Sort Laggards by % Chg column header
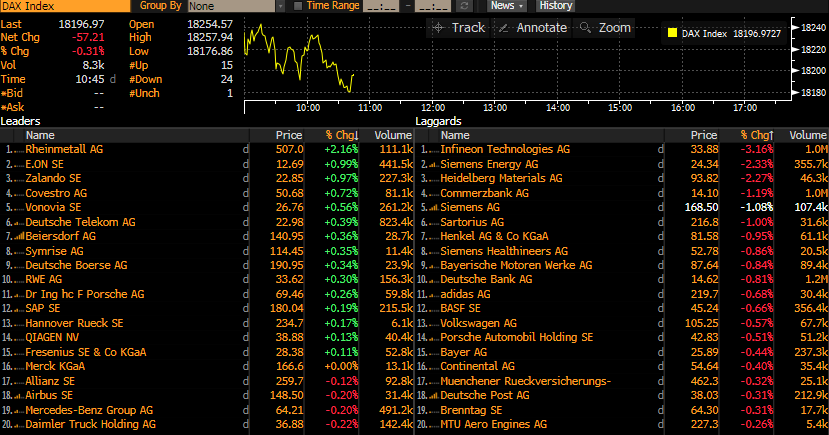The height and width of the screenshot is (435, 829). 757,135
